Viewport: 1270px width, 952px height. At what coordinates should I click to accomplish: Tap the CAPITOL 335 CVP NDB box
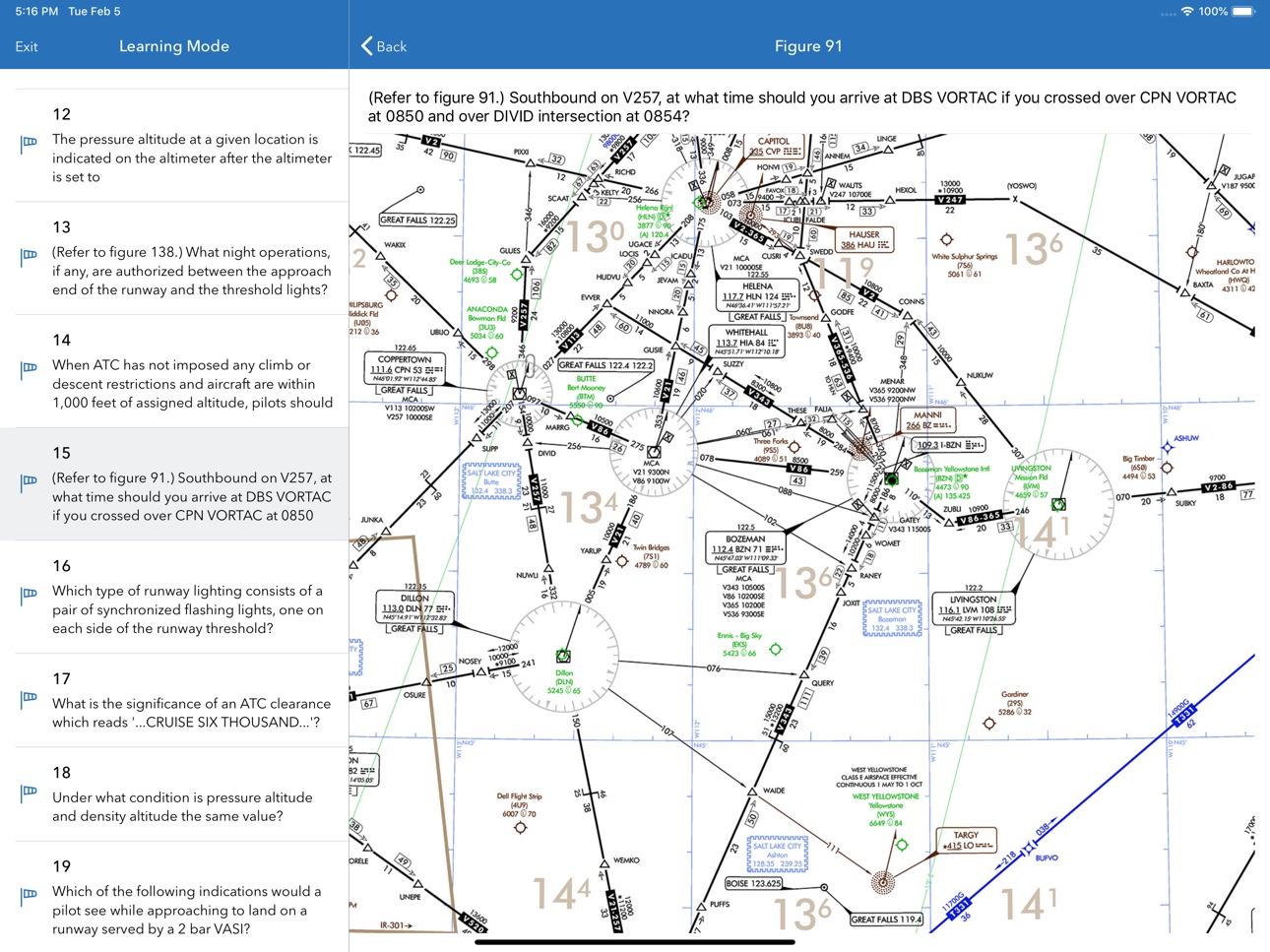pyautogui.click(x=775, y=146)
